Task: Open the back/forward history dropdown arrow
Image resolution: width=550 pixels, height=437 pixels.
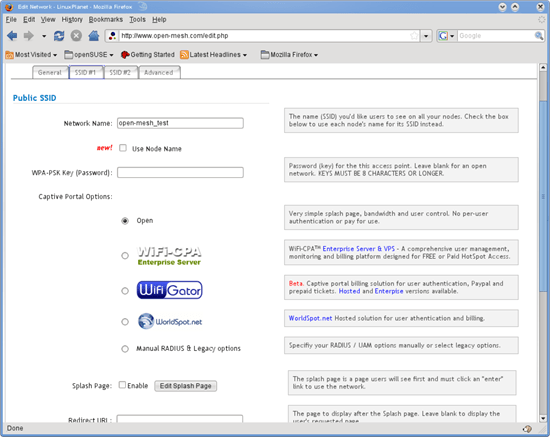Action: [44, 36]
